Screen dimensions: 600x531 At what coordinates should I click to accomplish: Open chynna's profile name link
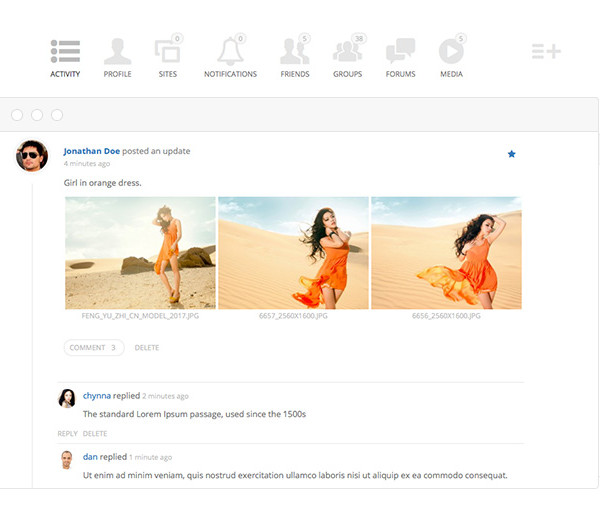97,396
